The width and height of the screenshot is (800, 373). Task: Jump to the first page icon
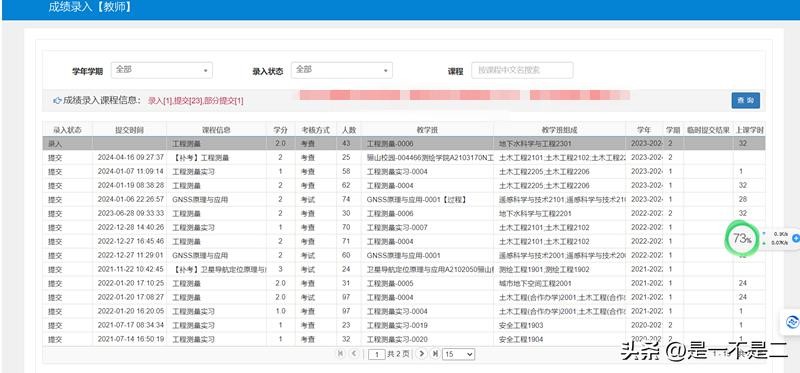tap(341, 354)
